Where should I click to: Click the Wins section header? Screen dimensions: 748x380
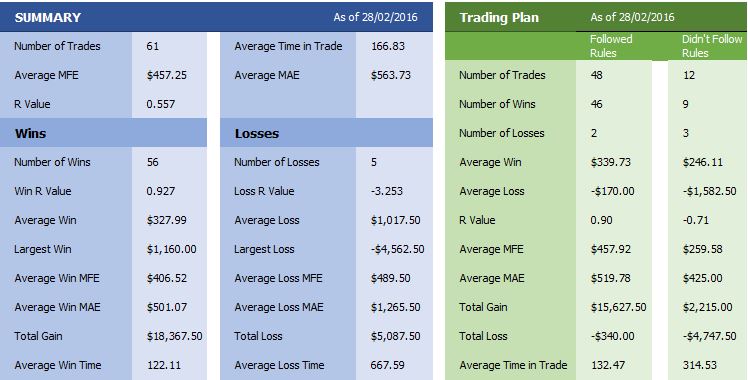coord(30,133)
